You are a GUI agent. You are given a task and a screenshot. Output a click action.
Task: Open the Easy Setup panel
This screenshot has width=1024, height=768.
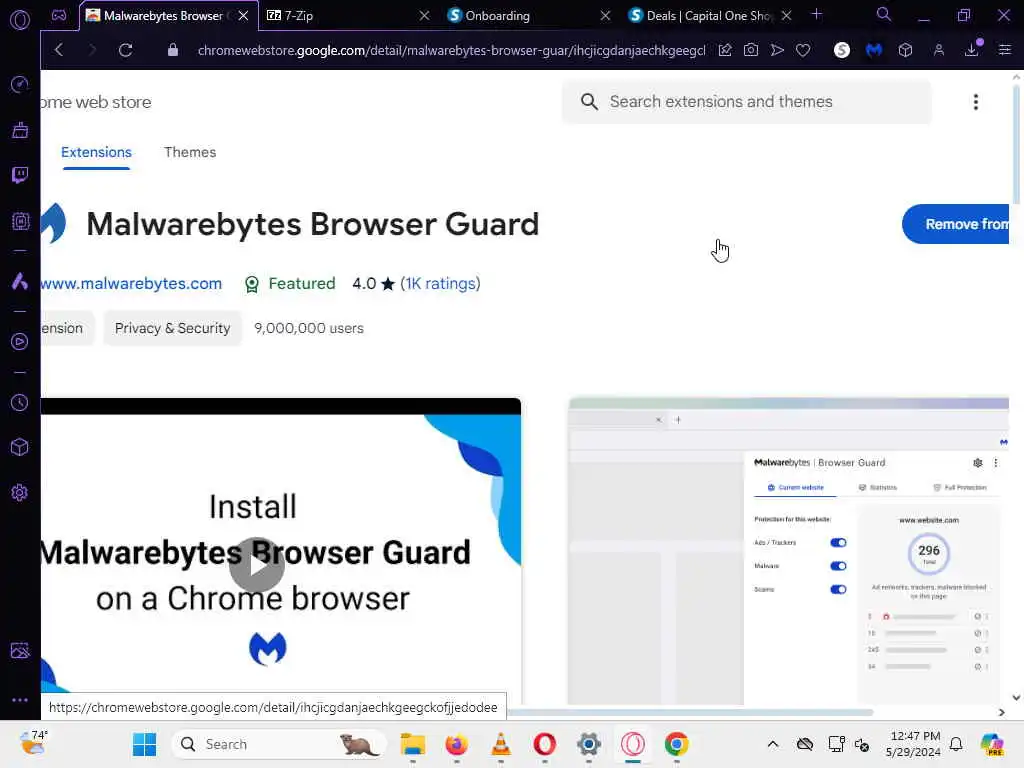click(1005, 50)
